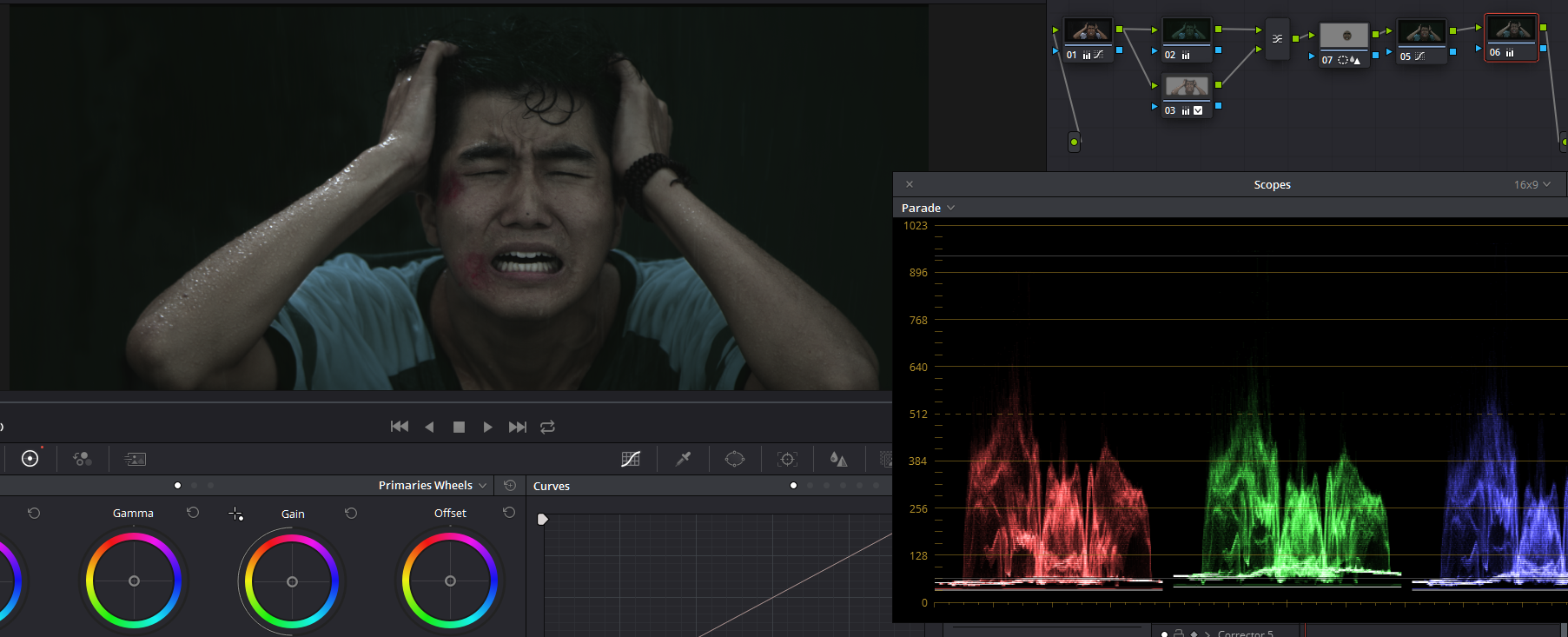Image resolution: width=1568 pixels, height=637 pixels.
Task: Select the last Curves page dot
Action: coord(877,486)
